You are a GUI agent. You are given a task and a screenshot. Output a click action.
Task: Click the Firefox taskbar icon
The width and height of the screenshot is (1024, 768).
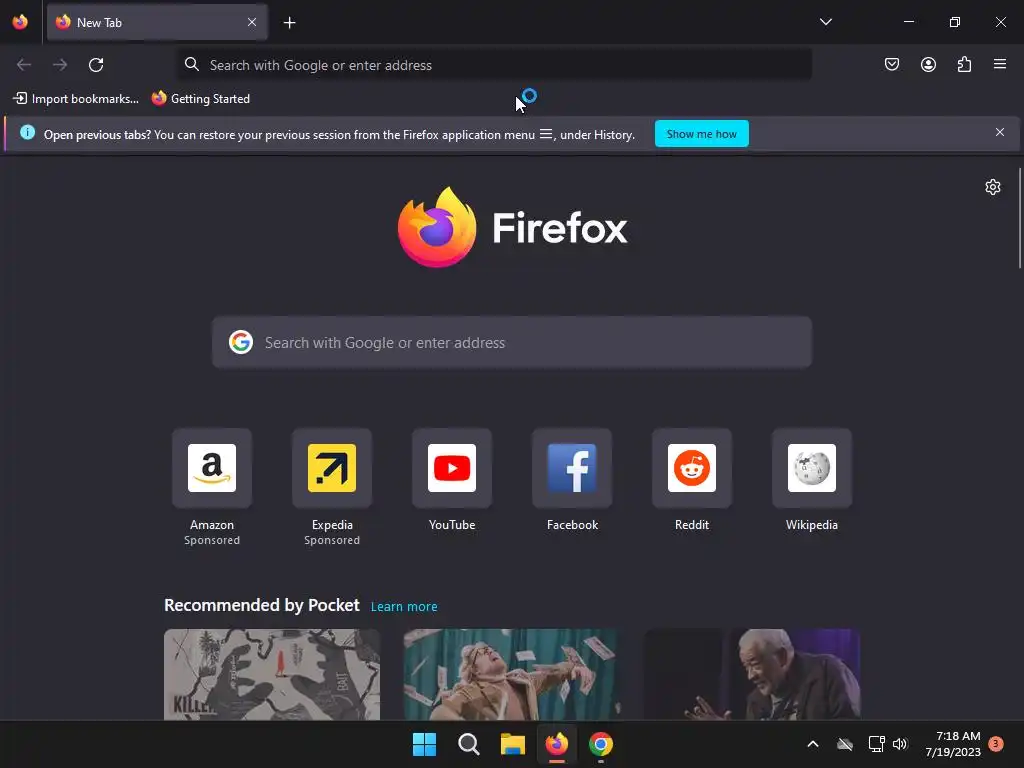[x=556, y=744]
